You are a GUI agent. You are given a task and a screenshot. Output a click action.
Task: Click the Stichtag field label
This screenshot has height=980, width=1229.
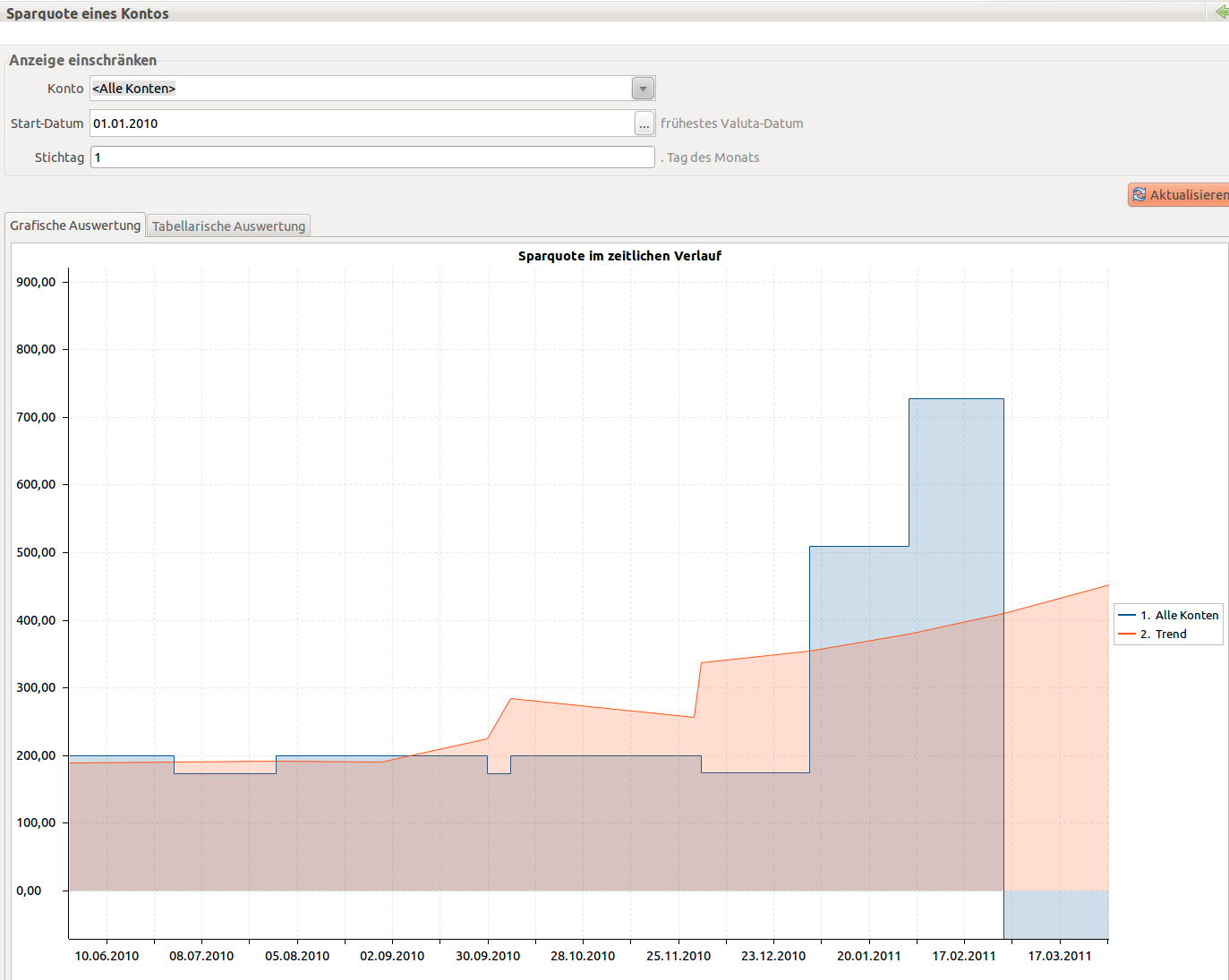[x=59, y=158]
